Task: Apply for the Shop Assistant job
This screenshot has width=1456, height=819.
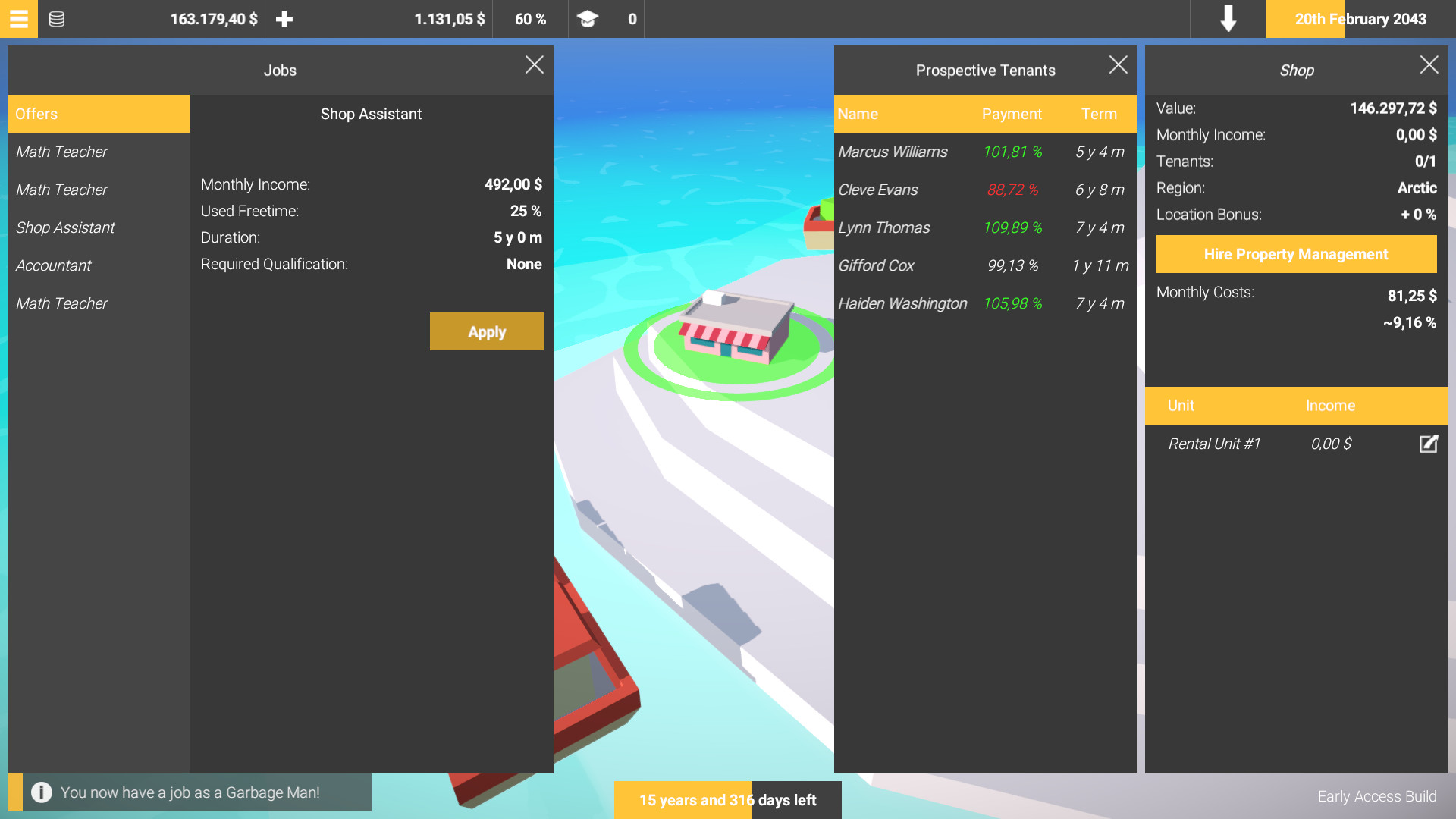Action: tap(486, 331)
